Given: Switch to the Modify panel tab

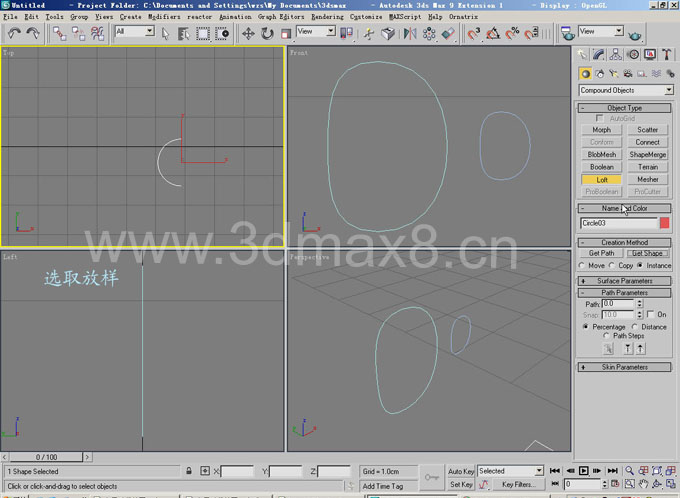Looking at the screenshot, I should pos(598,55).
